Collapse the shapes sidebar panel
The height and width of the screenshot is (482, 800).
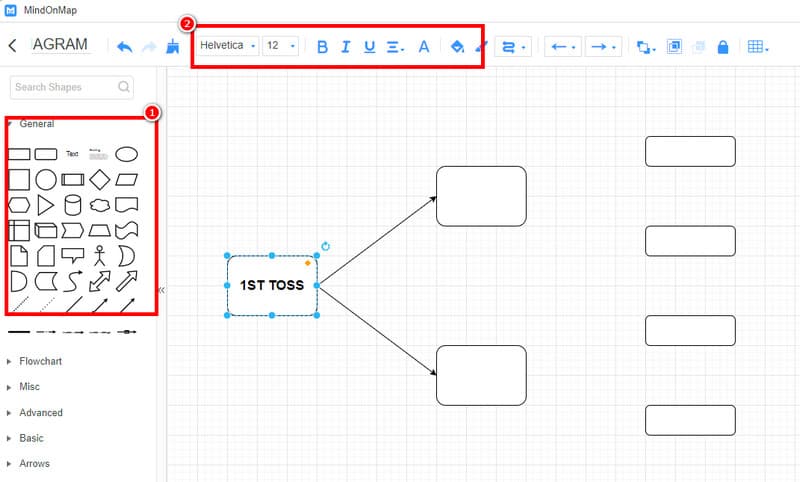161,290
